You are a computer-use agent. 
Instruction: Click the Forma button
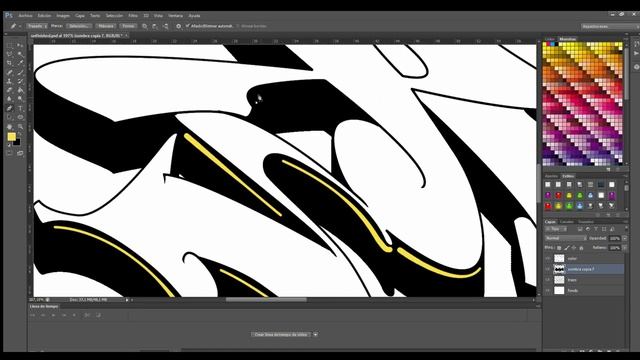click(128, 26)
